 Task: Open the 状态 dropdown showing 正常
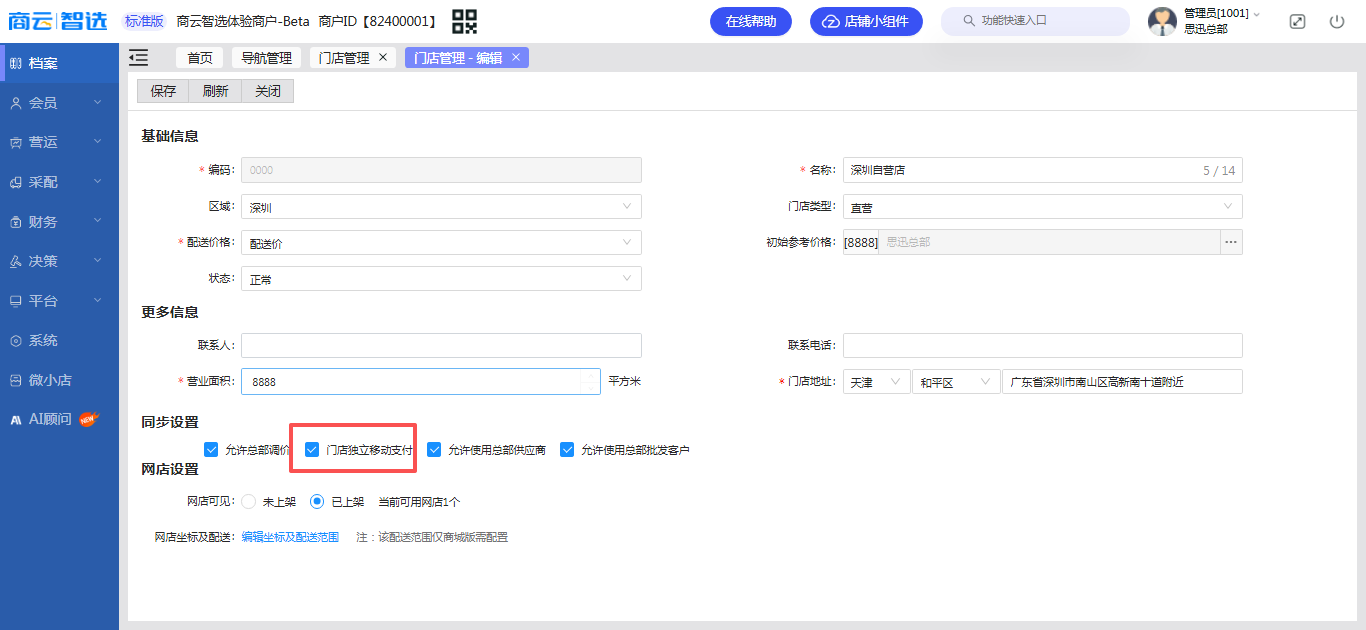[441, 279]
